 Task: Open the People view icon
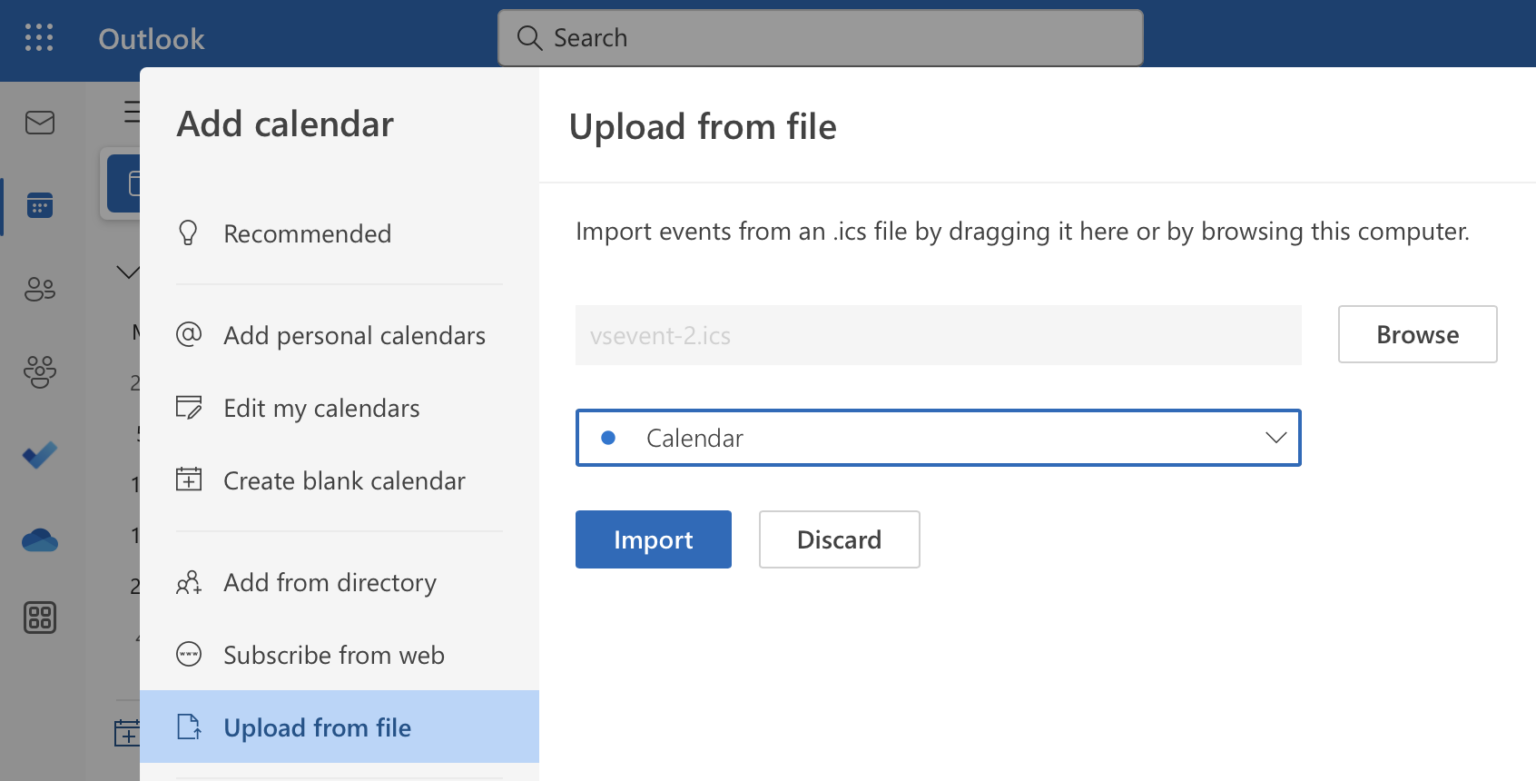pyautogui.click(x=39, y=289)
